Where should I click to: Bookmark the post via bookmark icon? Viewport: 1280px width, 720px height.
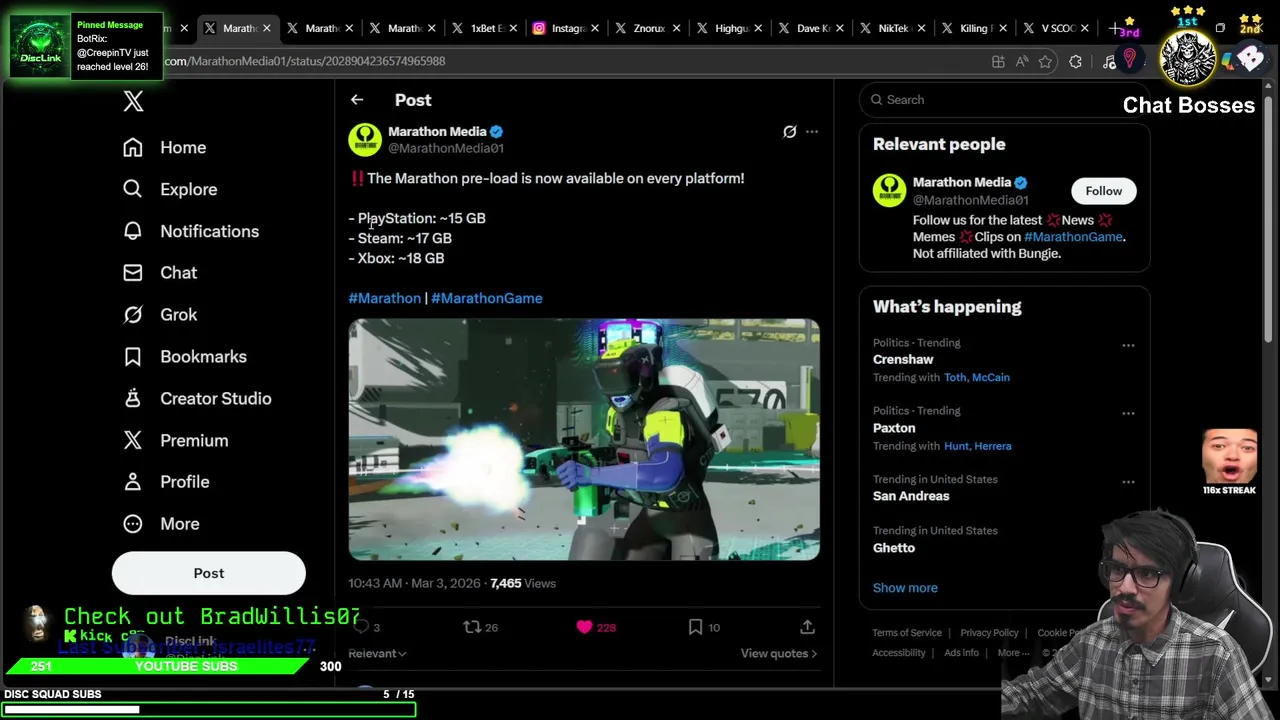(x=696, y=627)
